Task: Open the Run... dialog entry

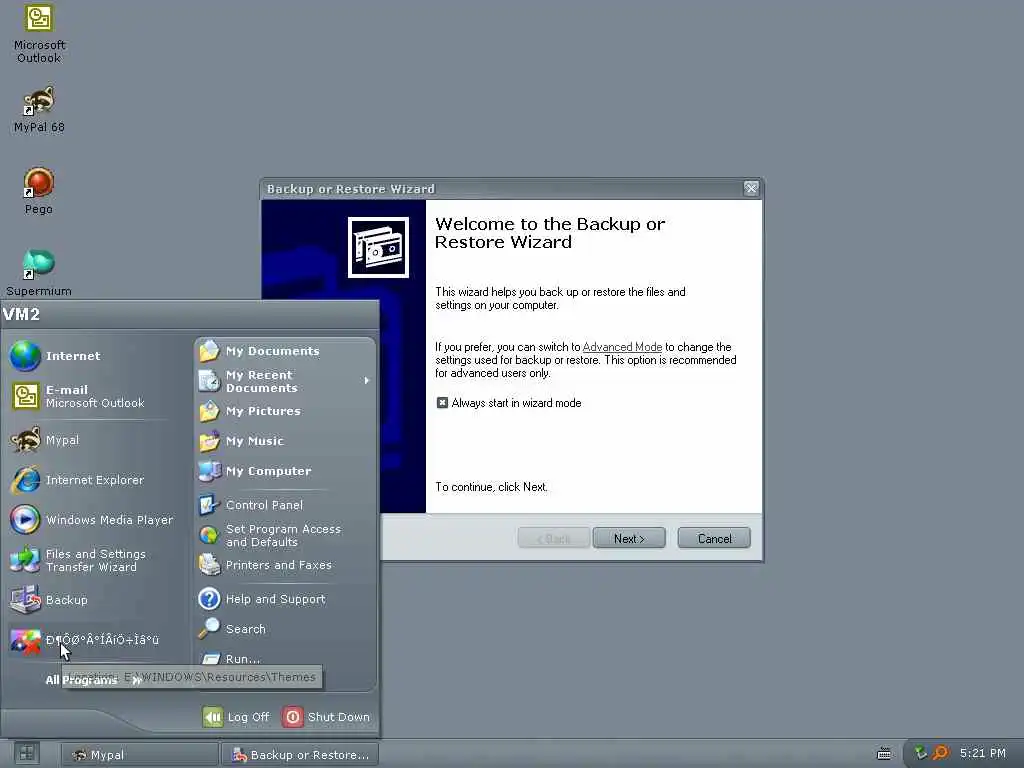Action: tap(285, 658)
